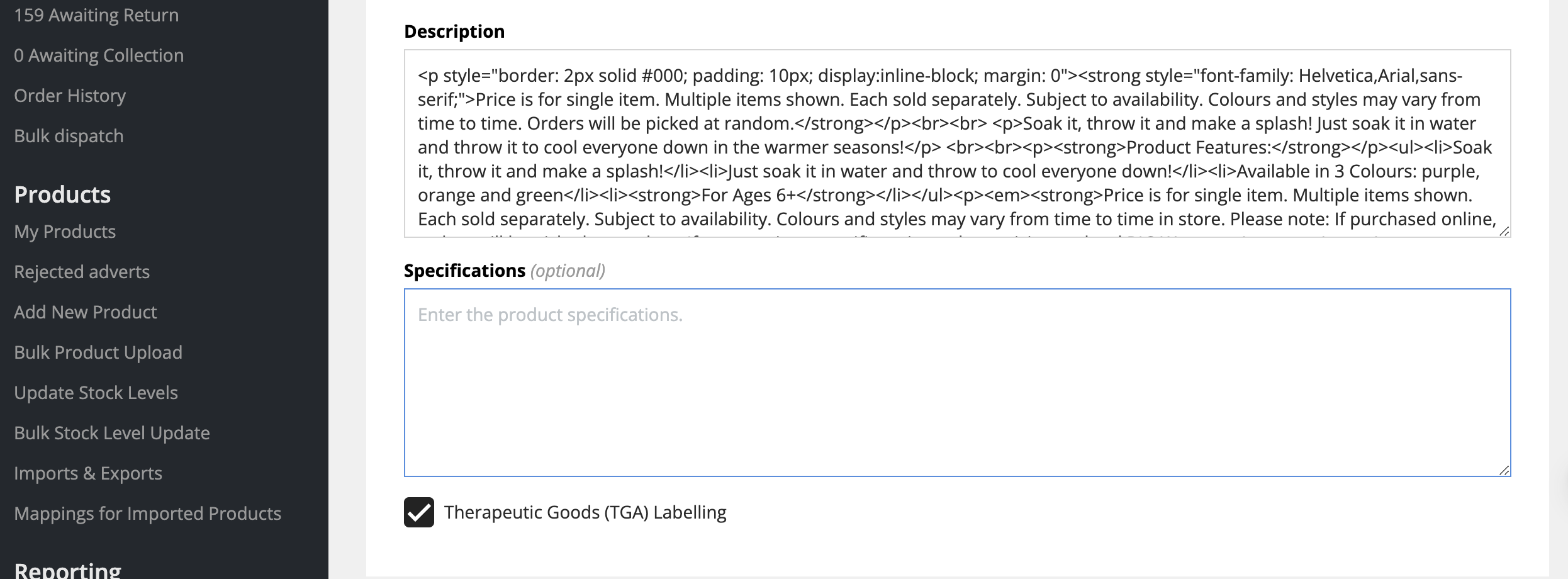Viewport: 1568px width, 579px height.
Task: Click into the Specifications text box
Action: pos(957,383)
